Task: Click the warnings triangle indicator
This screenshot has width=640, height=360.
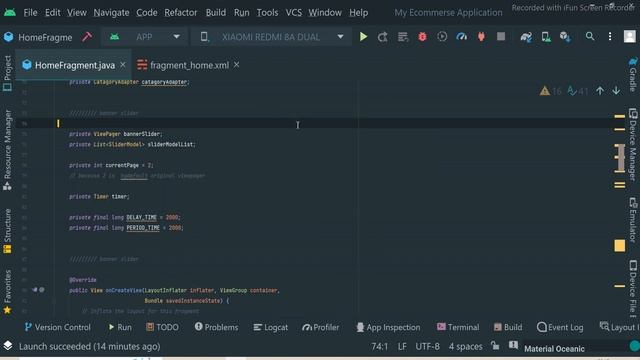Action: coord(550,91)
